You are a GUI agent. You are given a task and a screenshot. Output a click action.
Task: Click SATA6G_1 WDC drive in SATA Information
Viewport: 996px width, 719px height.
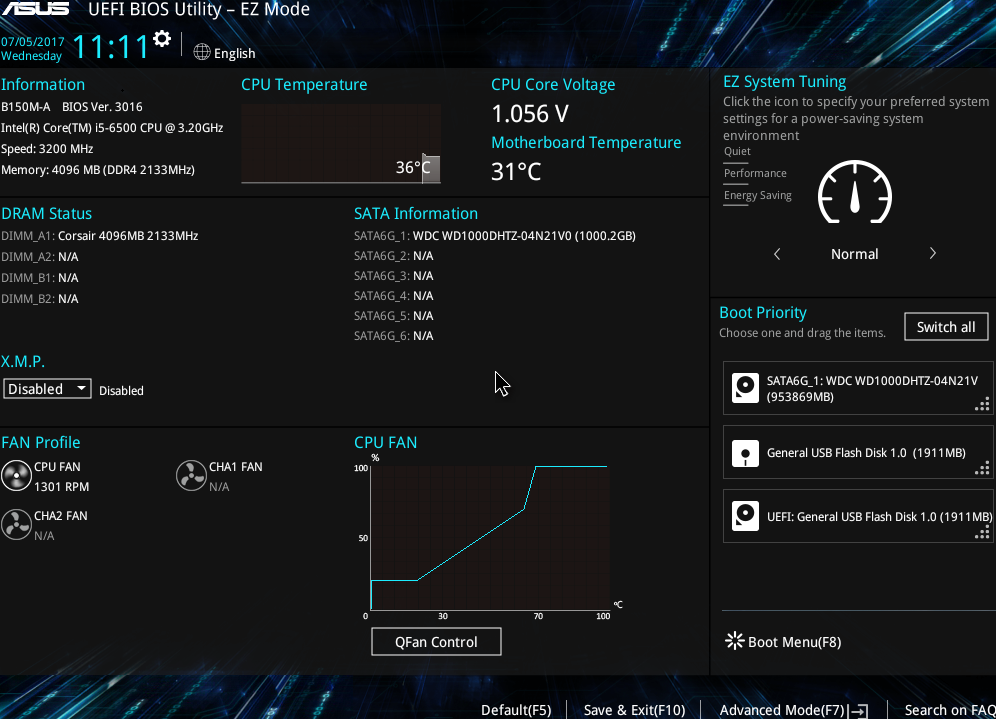click(495, 236)
